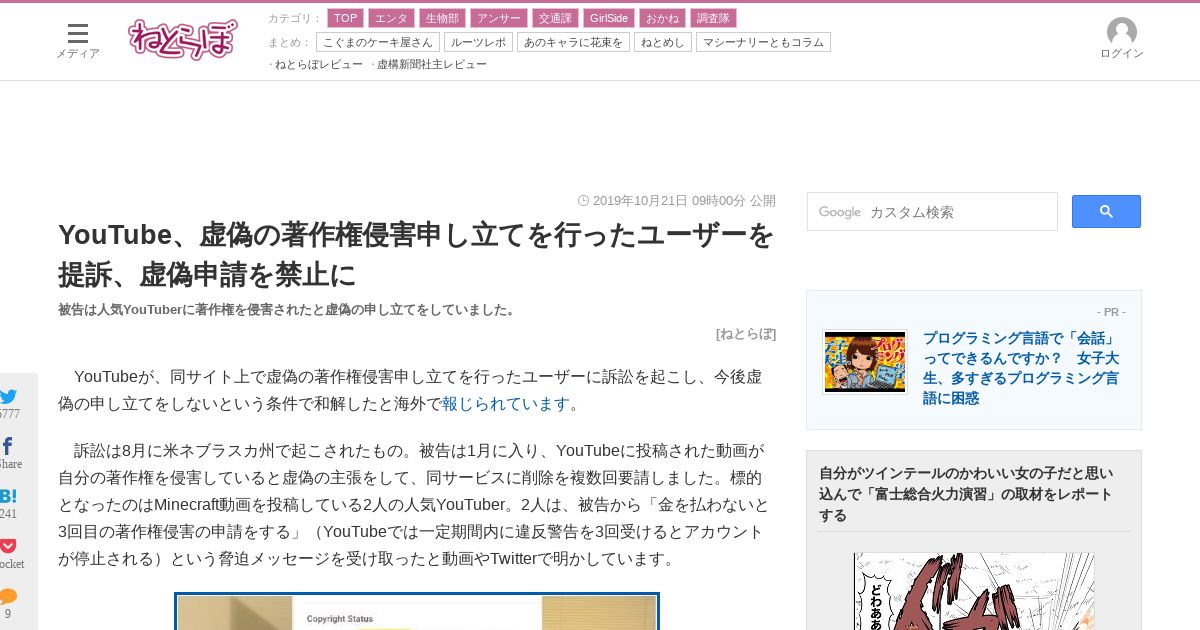Viewport: 1200px width, 630px height.
Task: Open the ログイン user avatar
Action: point(1121,39)
